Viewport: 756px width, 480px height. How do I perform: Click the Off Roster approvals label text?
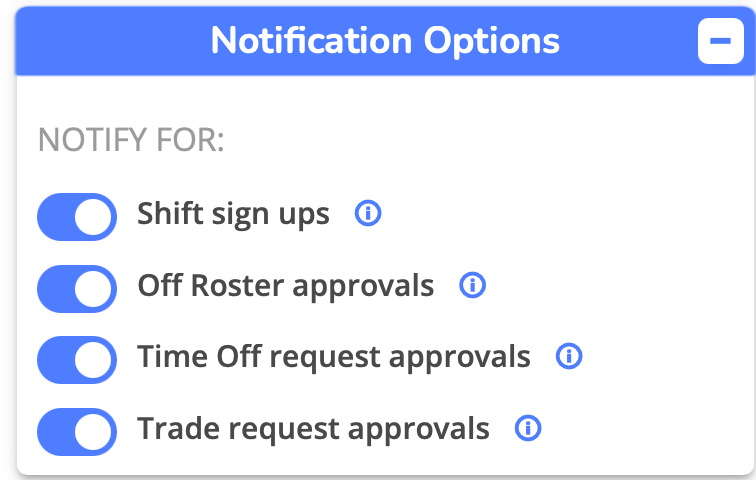(286, 286)
